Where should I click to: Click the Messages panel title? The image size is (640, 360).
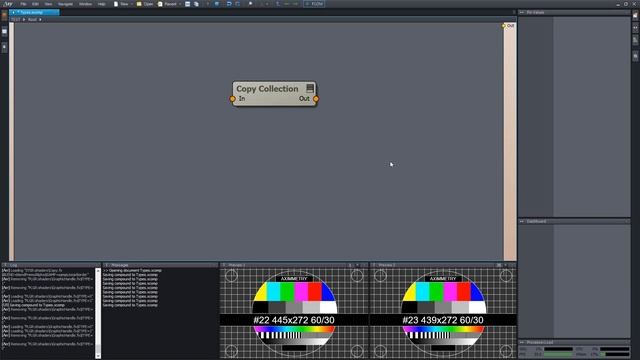120,265
